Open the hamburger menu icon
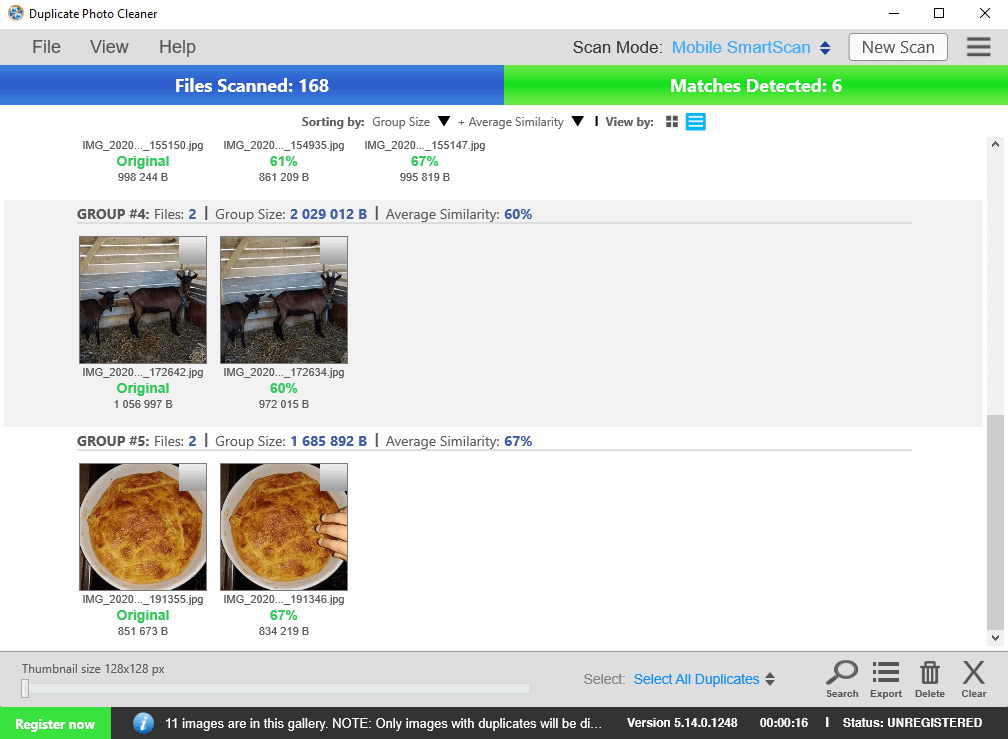The width and height of the screenshot is (1008, 739). 978,47
